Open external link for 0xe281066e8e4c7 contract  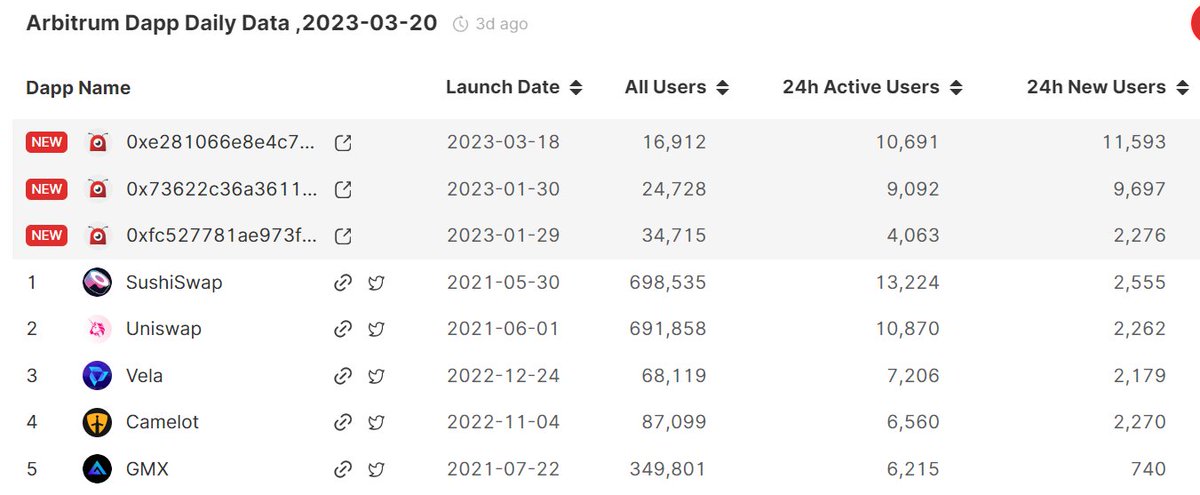(x=343, y=143)
